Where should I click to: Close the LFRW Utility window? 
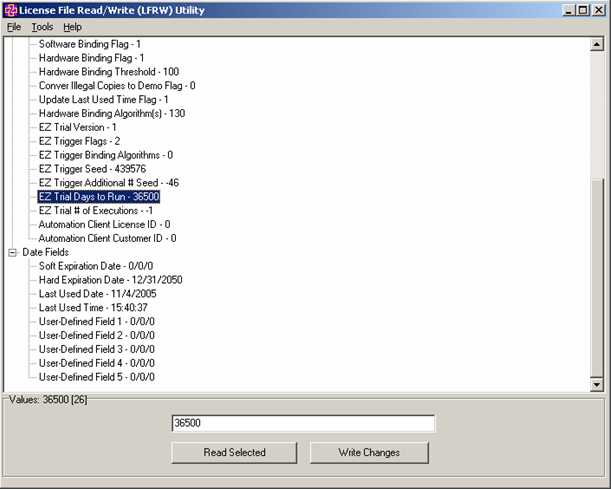click(x=598, y=10)
